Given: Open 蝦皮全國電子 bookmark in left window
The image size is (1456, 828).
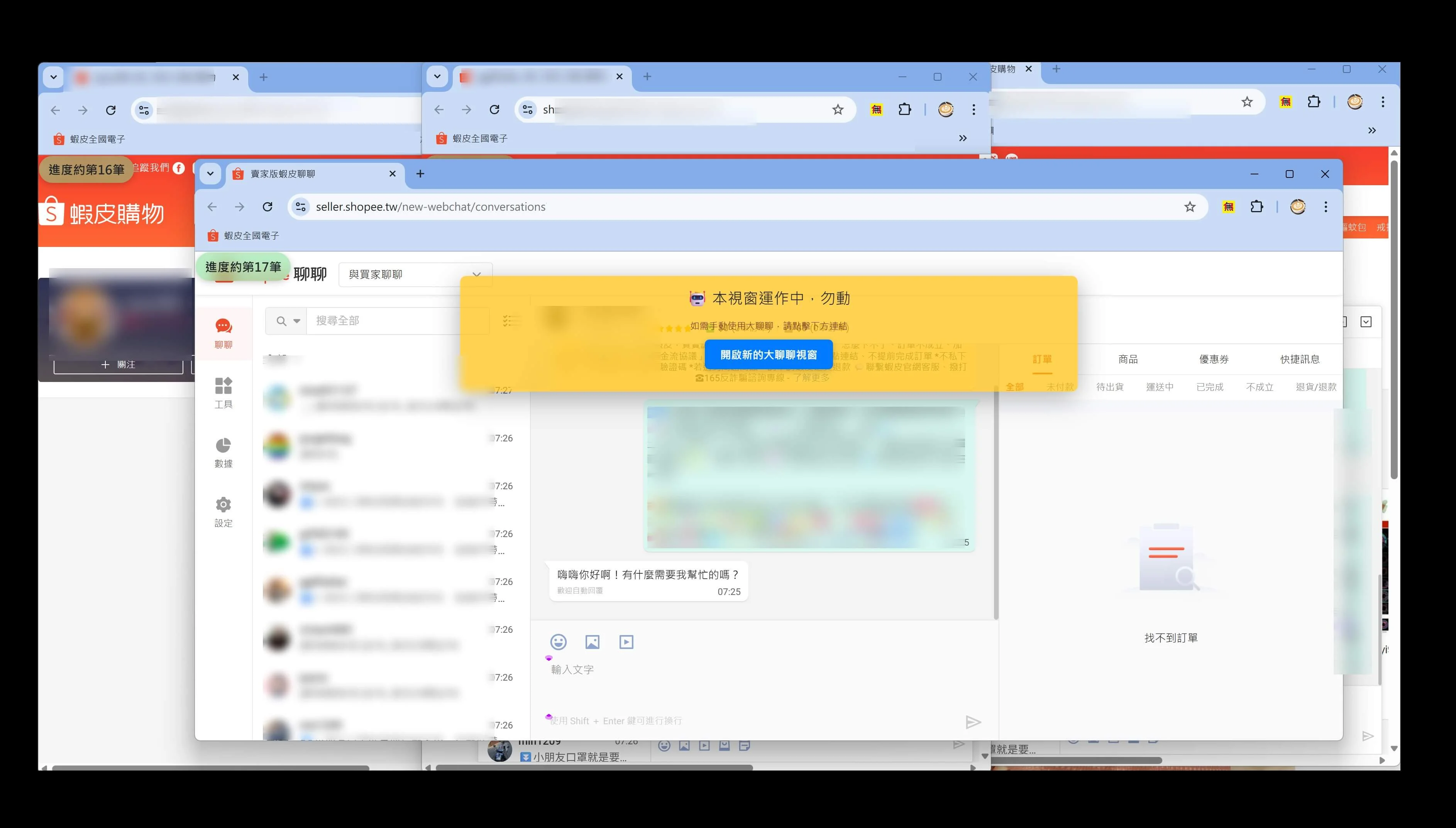Looking at the screenshot, I should [x=89, y=139].
